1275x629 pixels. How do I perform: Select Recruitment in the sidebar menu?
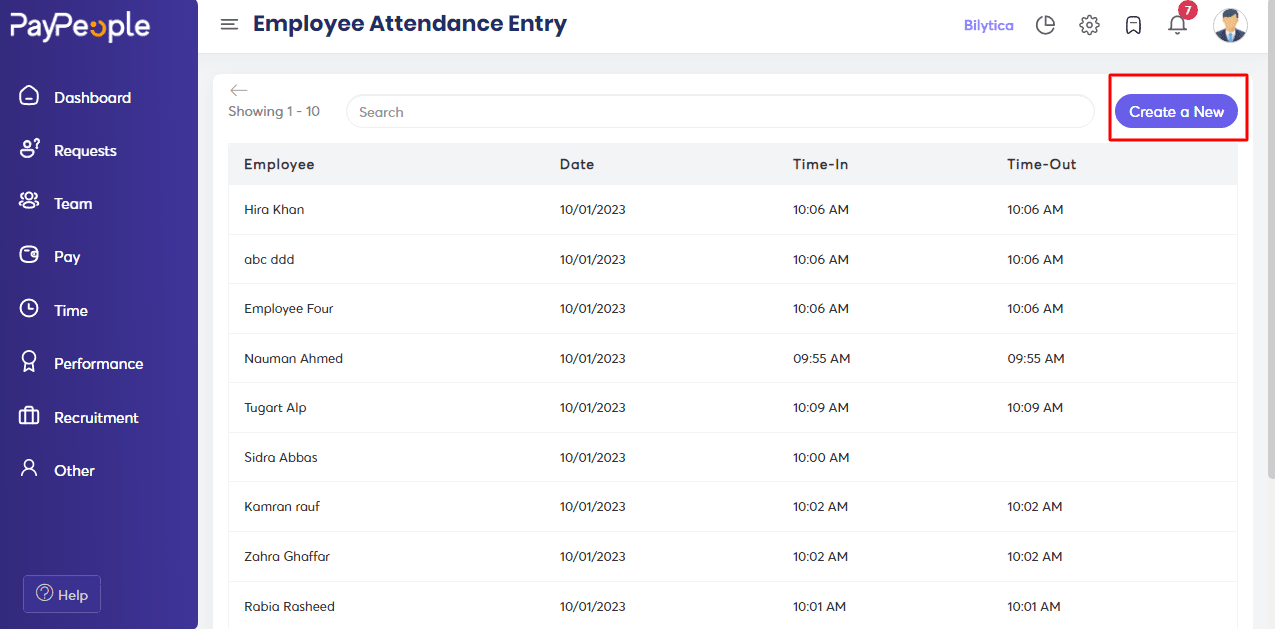[96, 417]
